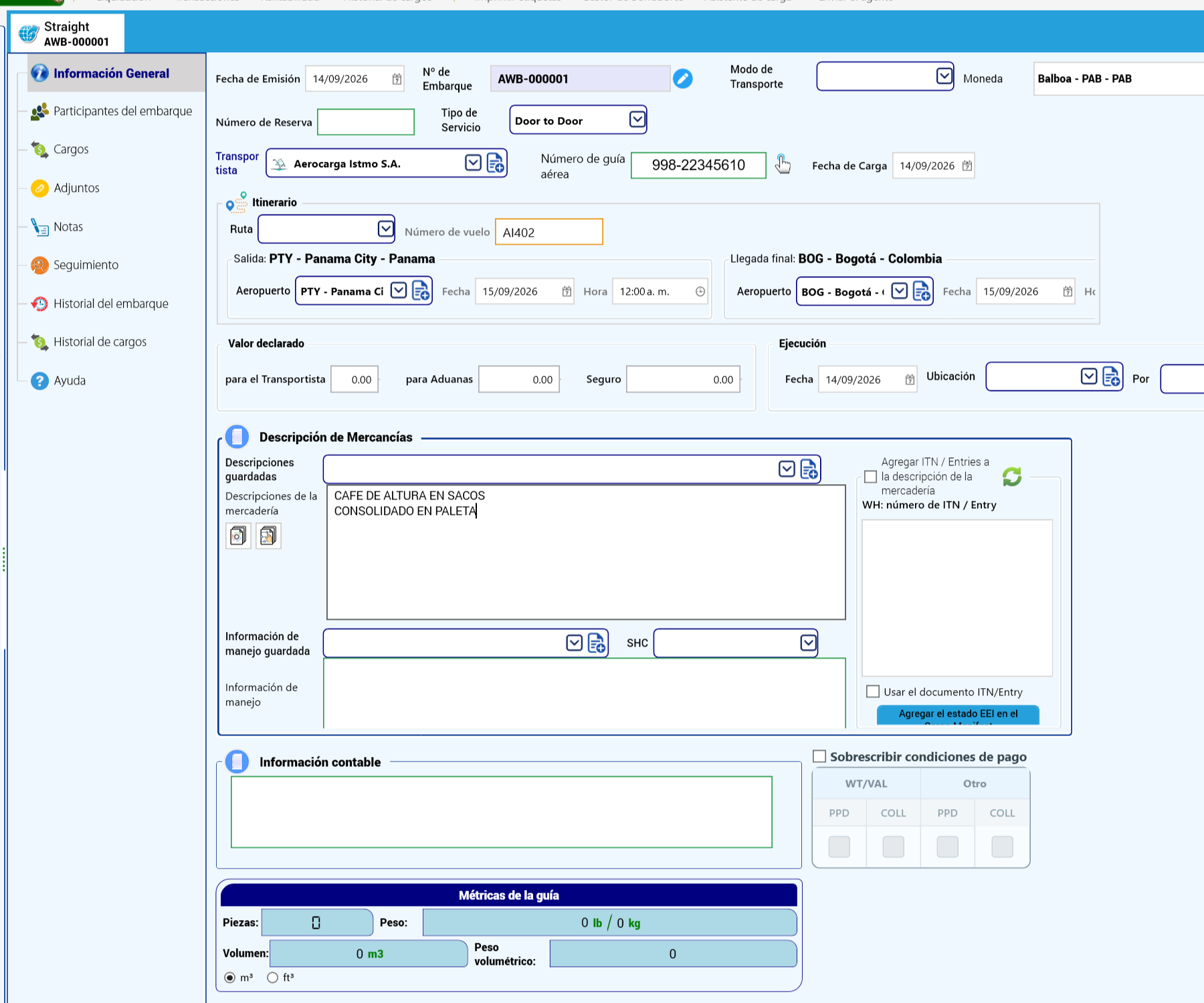Toggle WT/VAL PPD checkbox

(839, 847)
